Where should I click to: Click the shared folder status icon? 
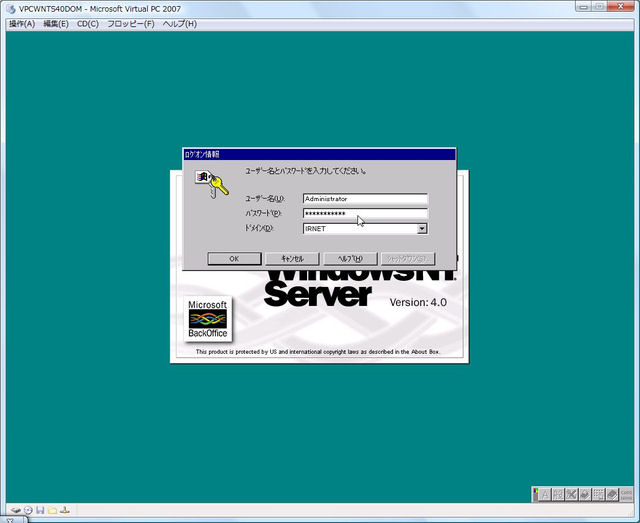click(52, 510)
